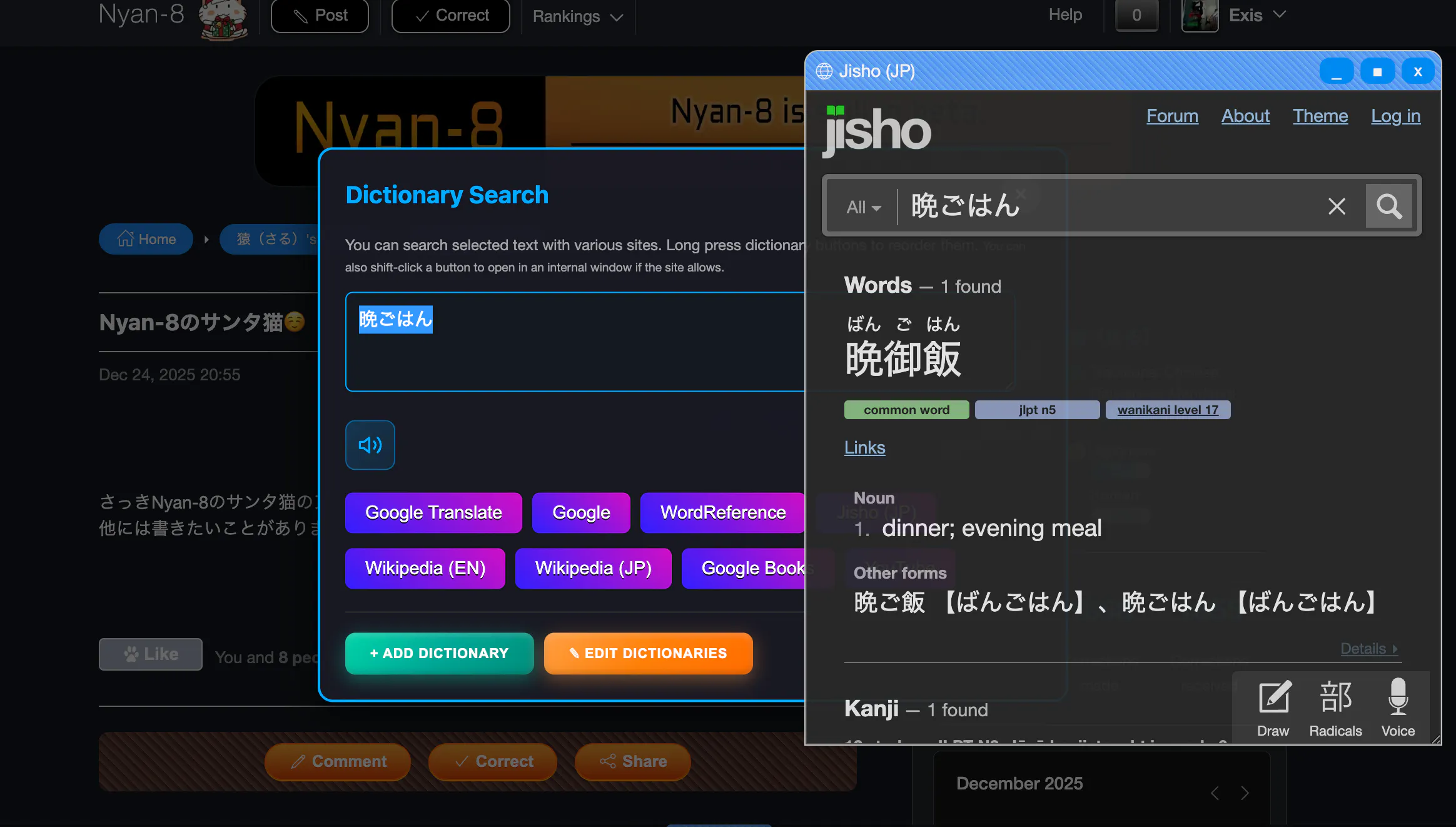1456x827 pixels.
Task: Play audio with the speaker icon
Action: point(370,445)
